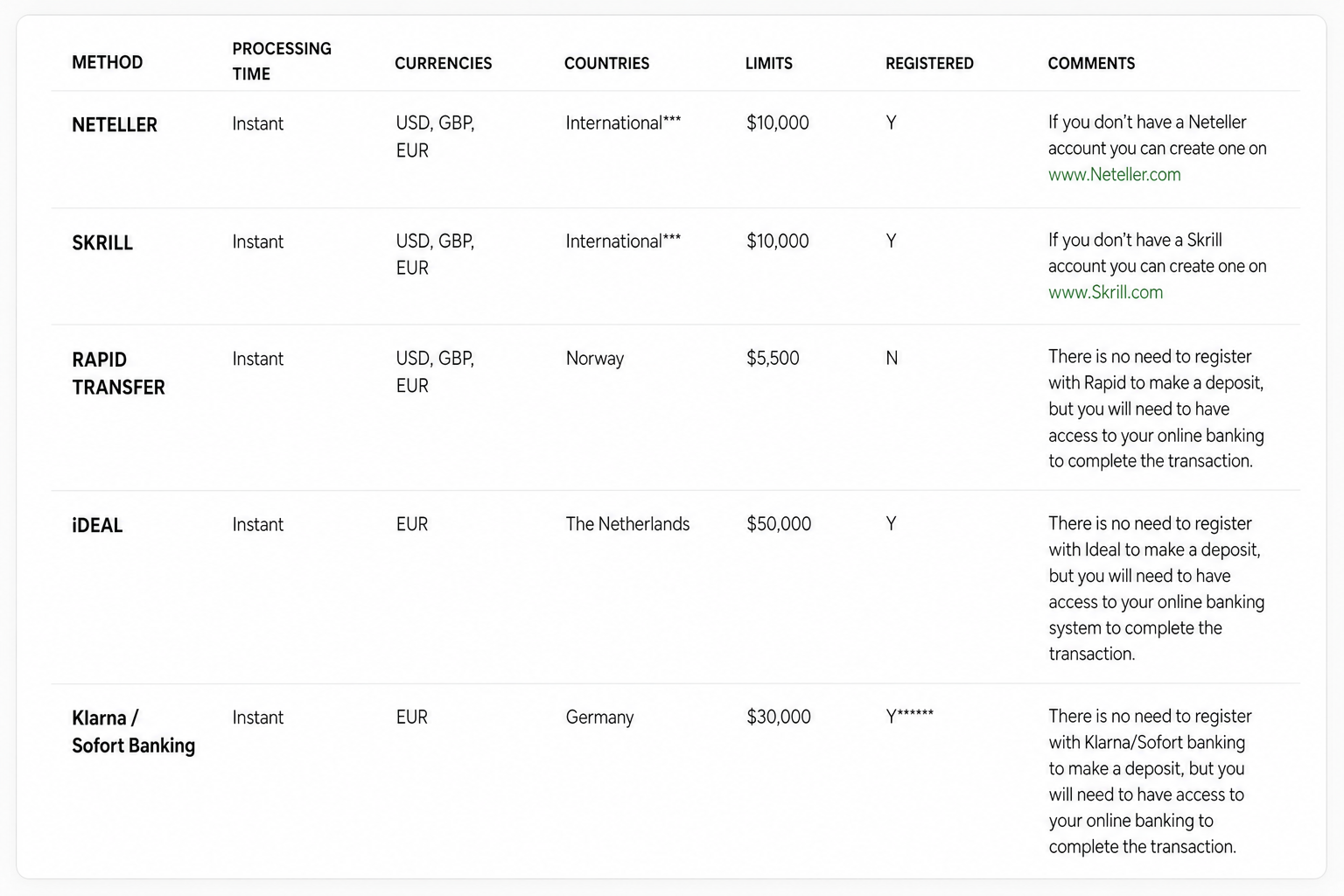Click the REGISTERED column header
This screenshot has height=896, width=1344.
point(929,63)
